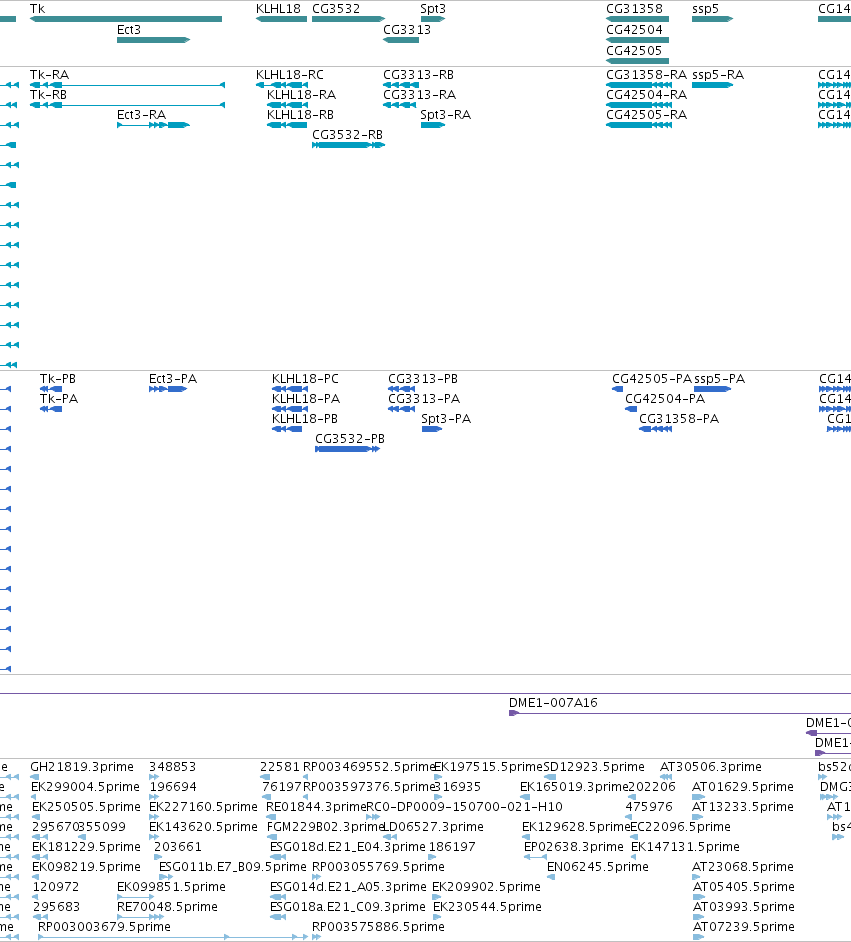Click the CG42505-PA protein label
The height and width of the screenshot is (942, 851).
tap(652, 378)
